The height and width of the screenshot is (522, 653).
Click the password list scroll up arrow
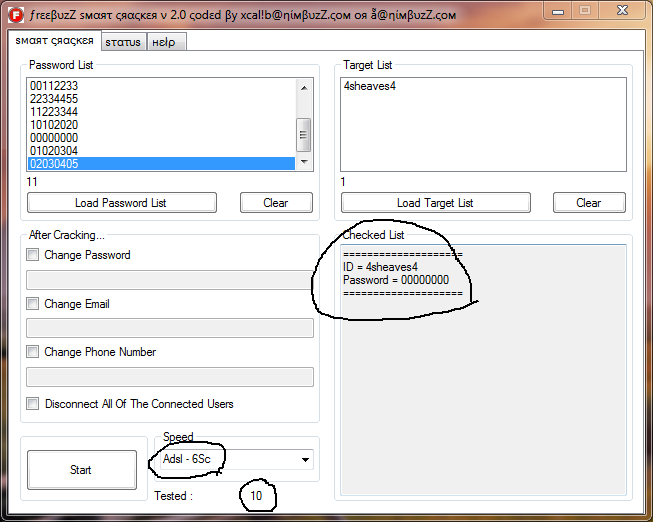[x=304, y=87]
